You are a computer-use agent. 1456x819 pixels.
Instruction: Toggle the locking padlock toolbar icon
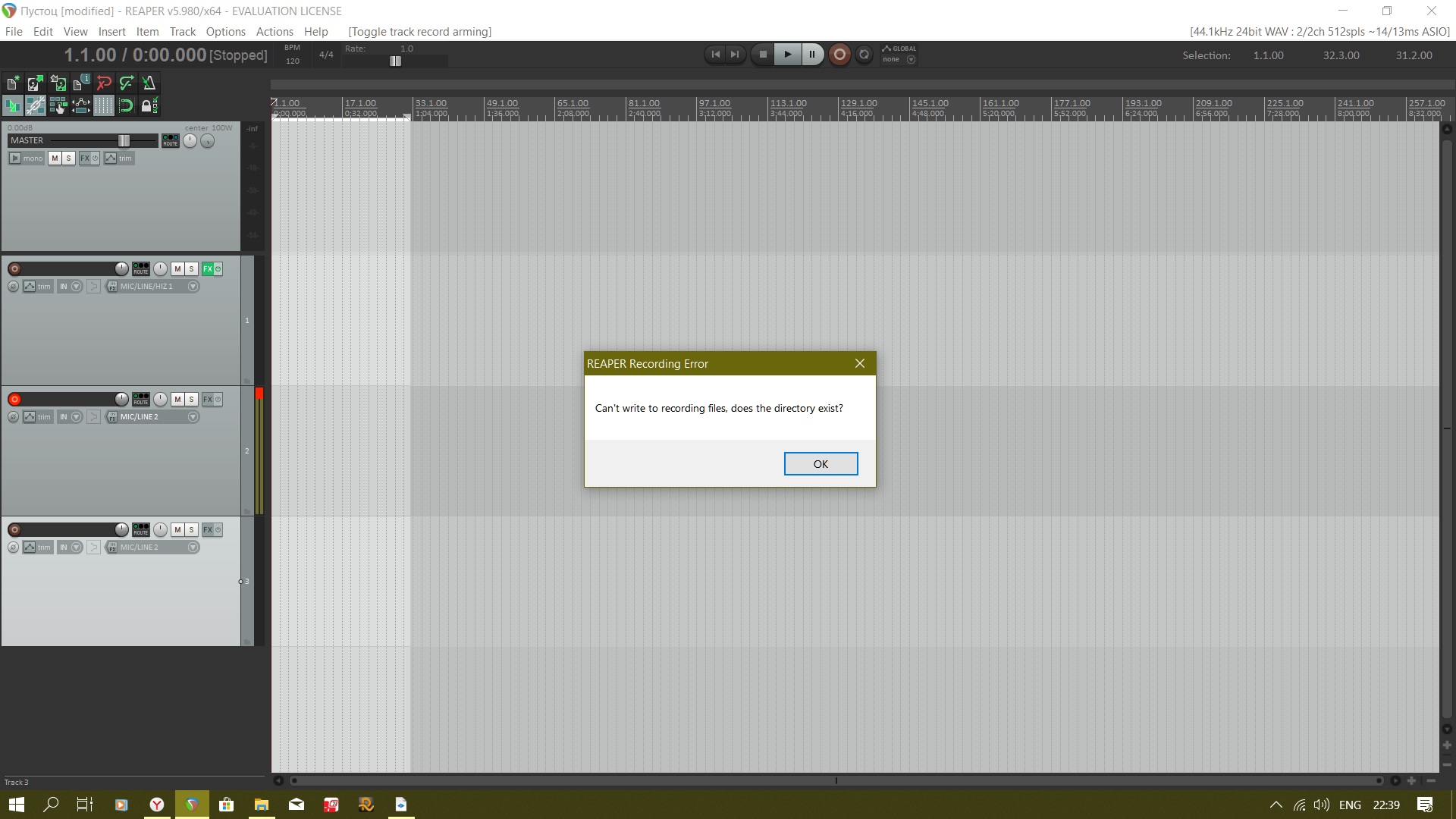coord(149,105)
